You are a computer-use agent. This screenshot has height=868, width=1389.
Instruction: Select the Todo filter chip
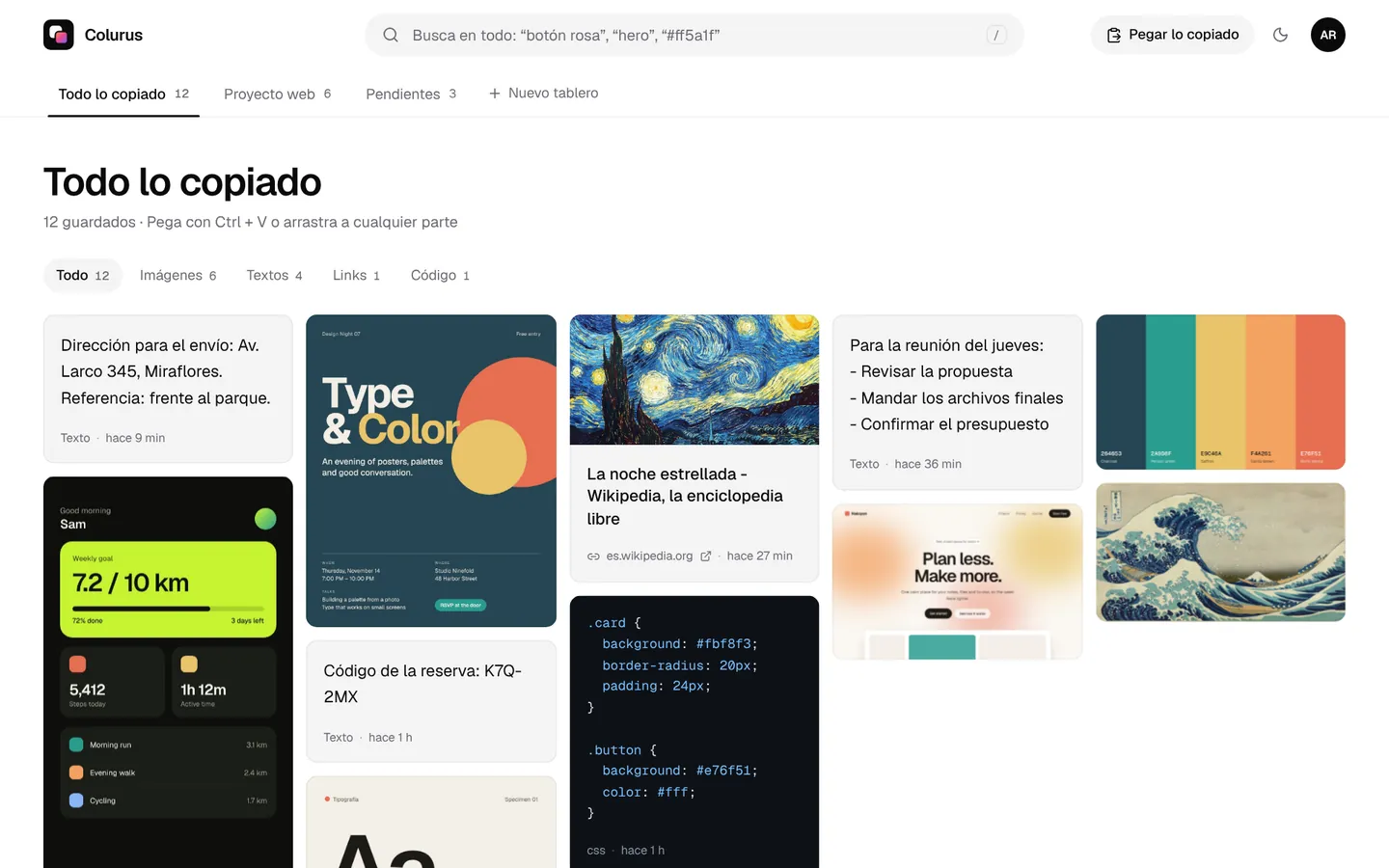tap(83, 275)
